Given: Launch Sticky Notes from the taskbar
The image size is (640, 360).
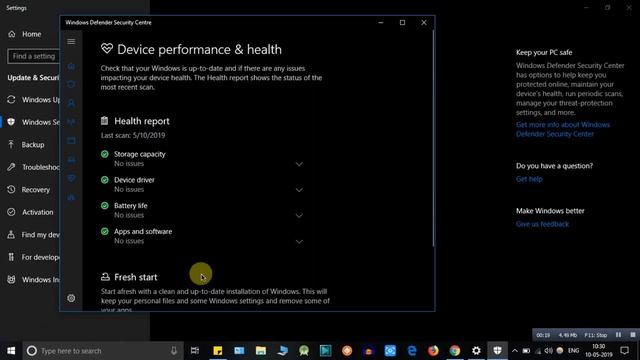Looking at the screenshot, I should 218,351.
